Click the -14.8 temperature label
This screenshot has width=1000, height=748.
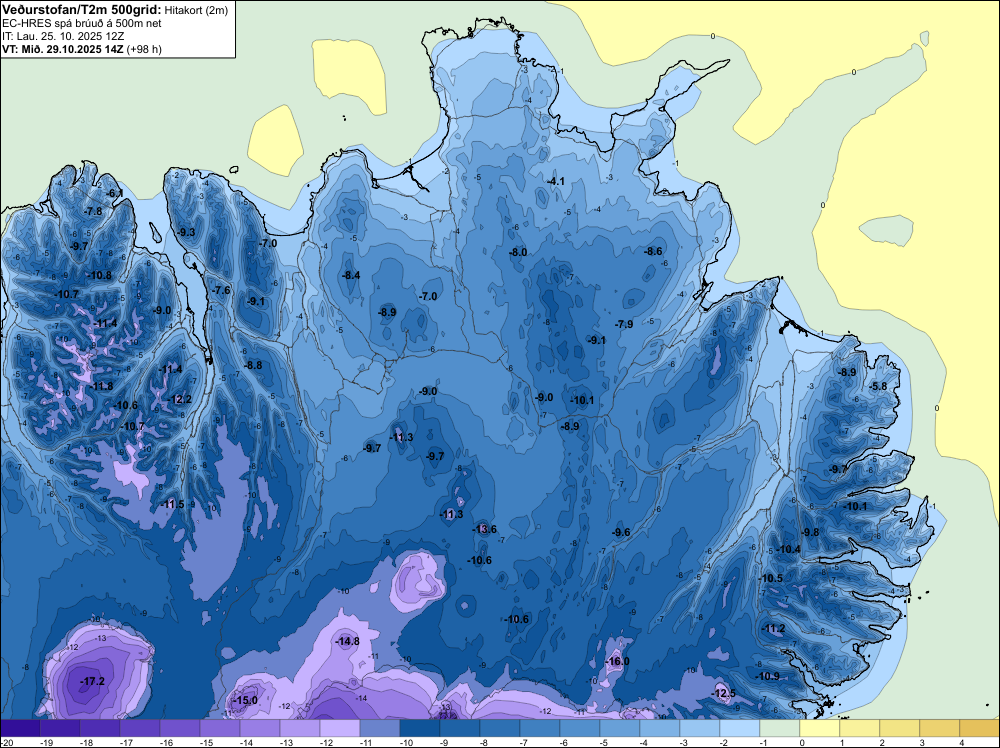pyautogui.click(x=348, y=642)
